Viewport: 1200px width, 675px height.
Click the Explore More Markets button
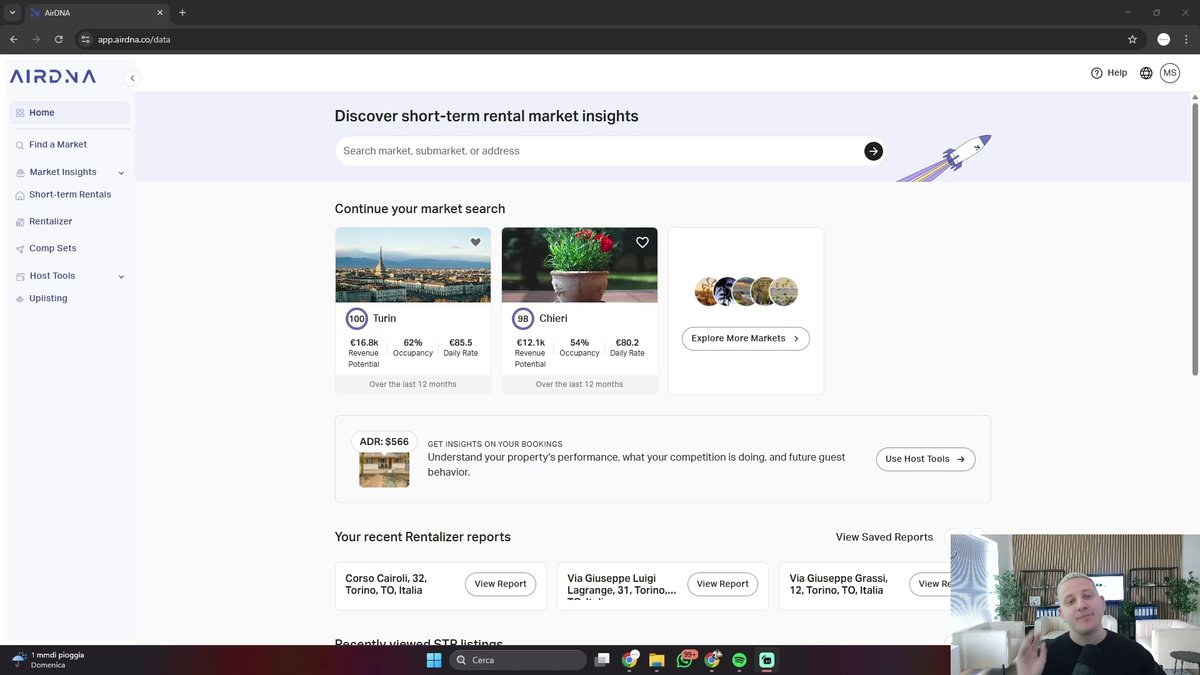point(745,339)
